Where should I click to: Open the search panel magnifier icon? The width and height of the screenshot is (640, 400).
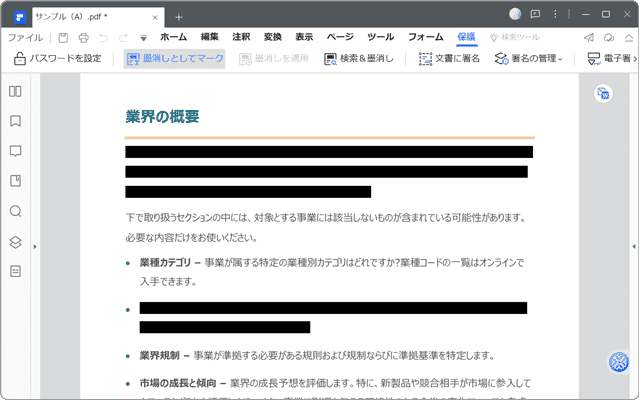click(x=16, y=211)
